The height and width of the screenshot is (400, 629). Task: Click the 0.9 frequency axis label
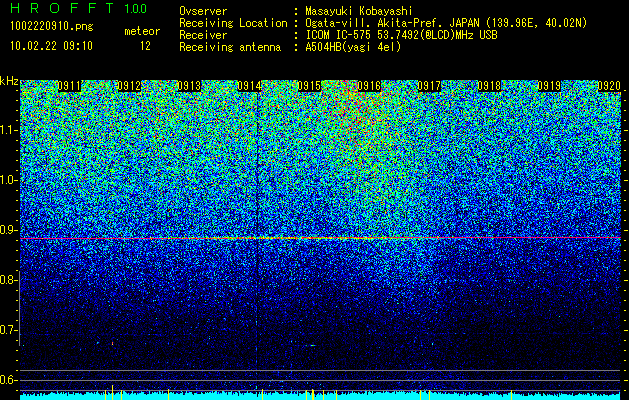coord(8,230)
